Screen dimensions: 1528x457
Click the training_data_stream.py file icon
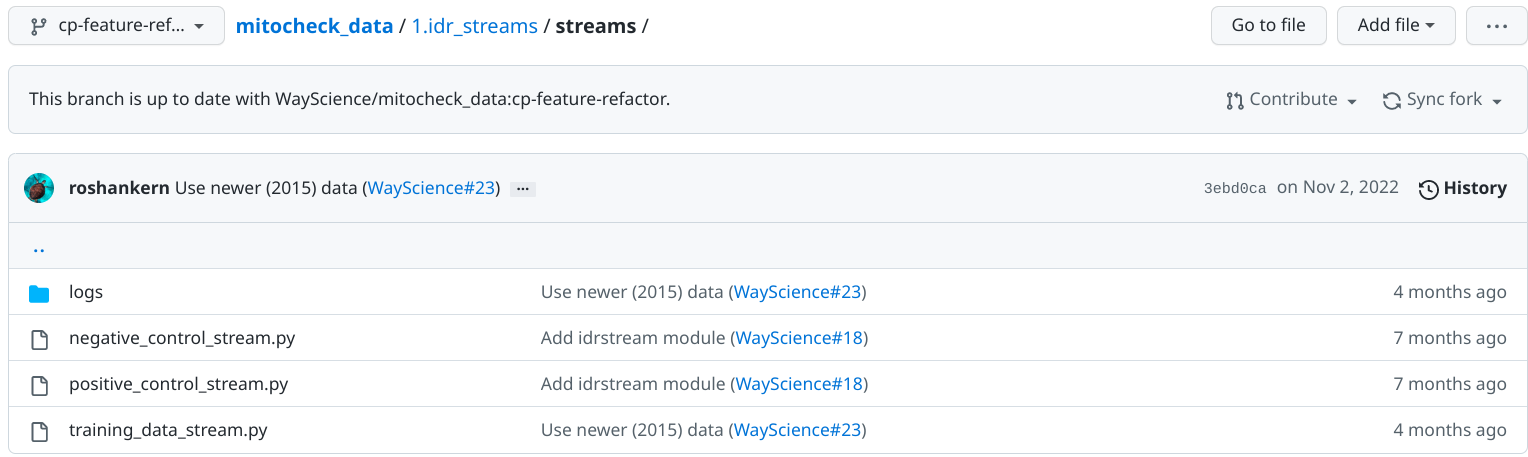click(39, 431)
